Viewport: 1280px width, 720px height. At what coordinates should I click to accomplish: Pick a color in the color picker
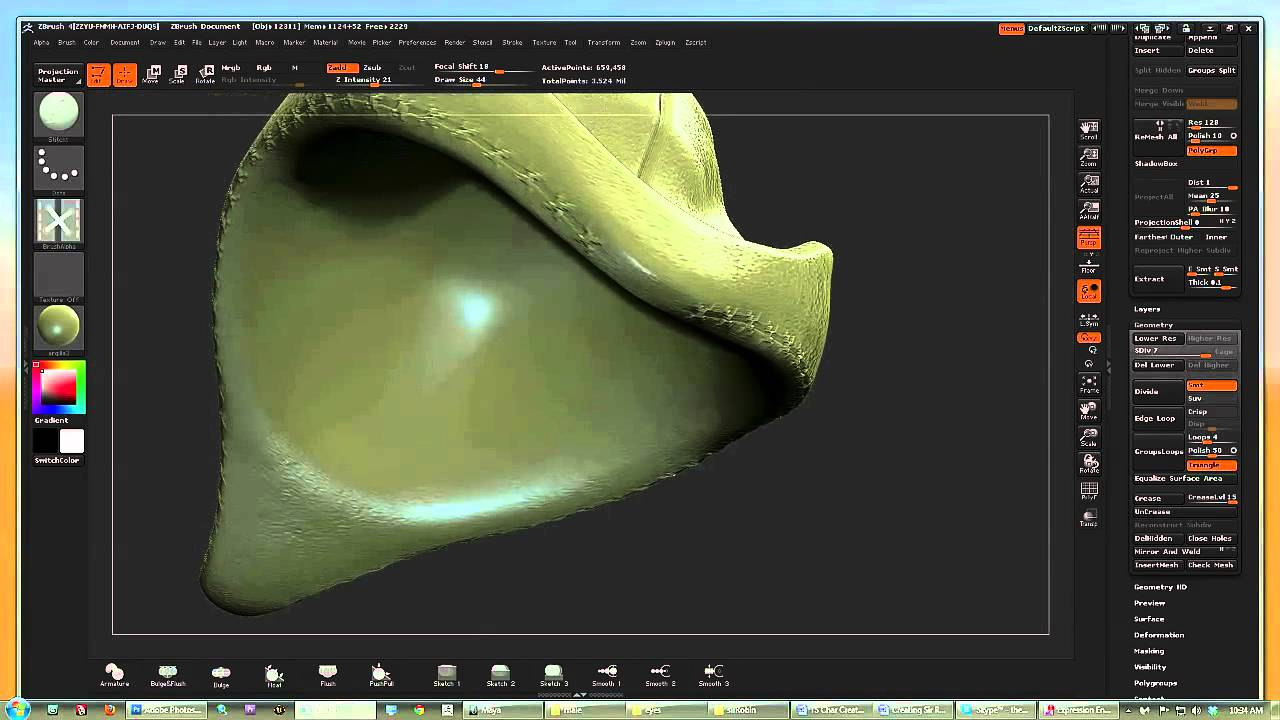(59, 387)
